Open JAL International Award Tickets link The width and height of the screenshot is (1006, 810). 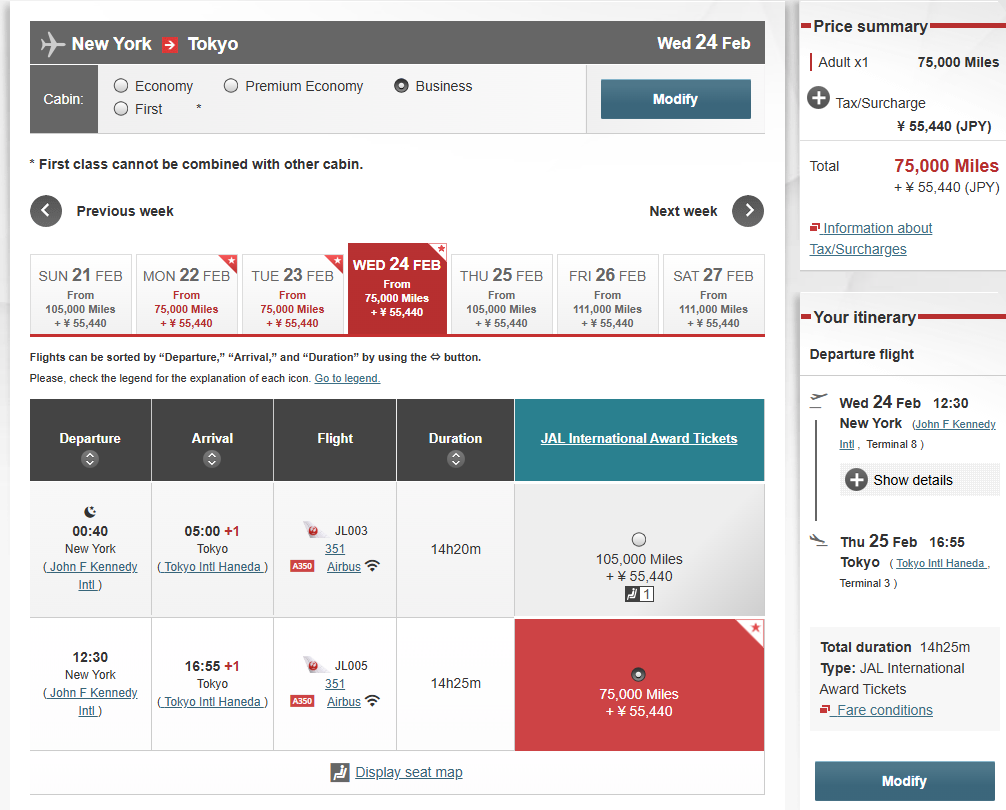[x=639, y=439]
